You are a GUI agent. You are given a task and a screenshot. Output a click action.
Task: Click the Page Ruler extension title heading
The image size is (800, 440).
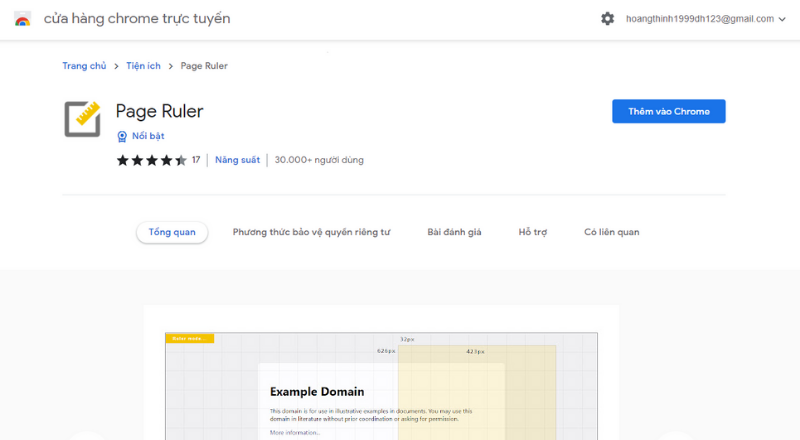click(159, 111)
